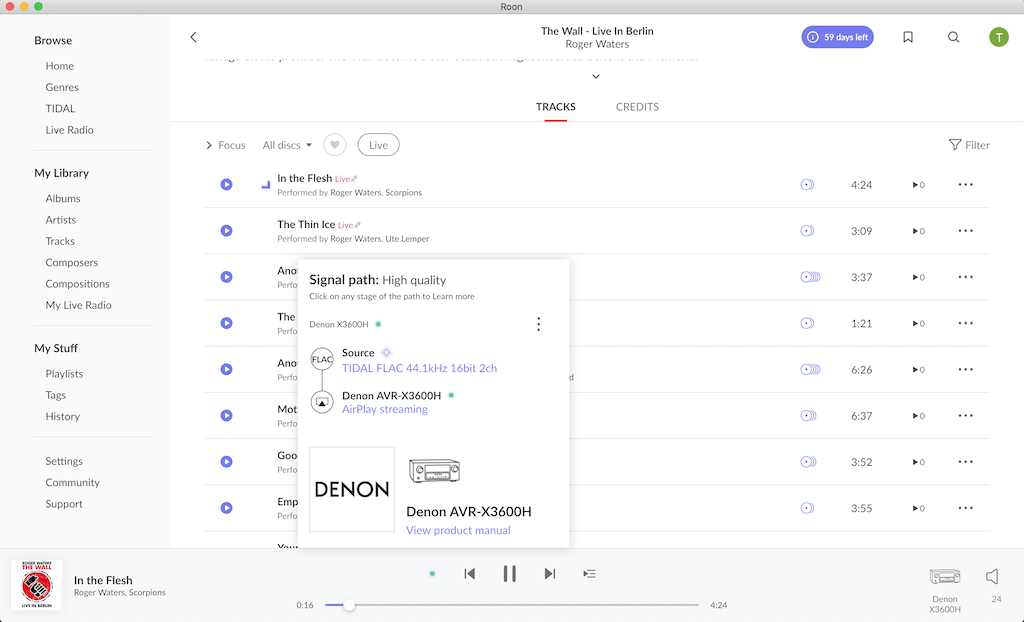The image size is (1024, 622).
Task: Open History under My Stuff
Action: click(63, 416)
